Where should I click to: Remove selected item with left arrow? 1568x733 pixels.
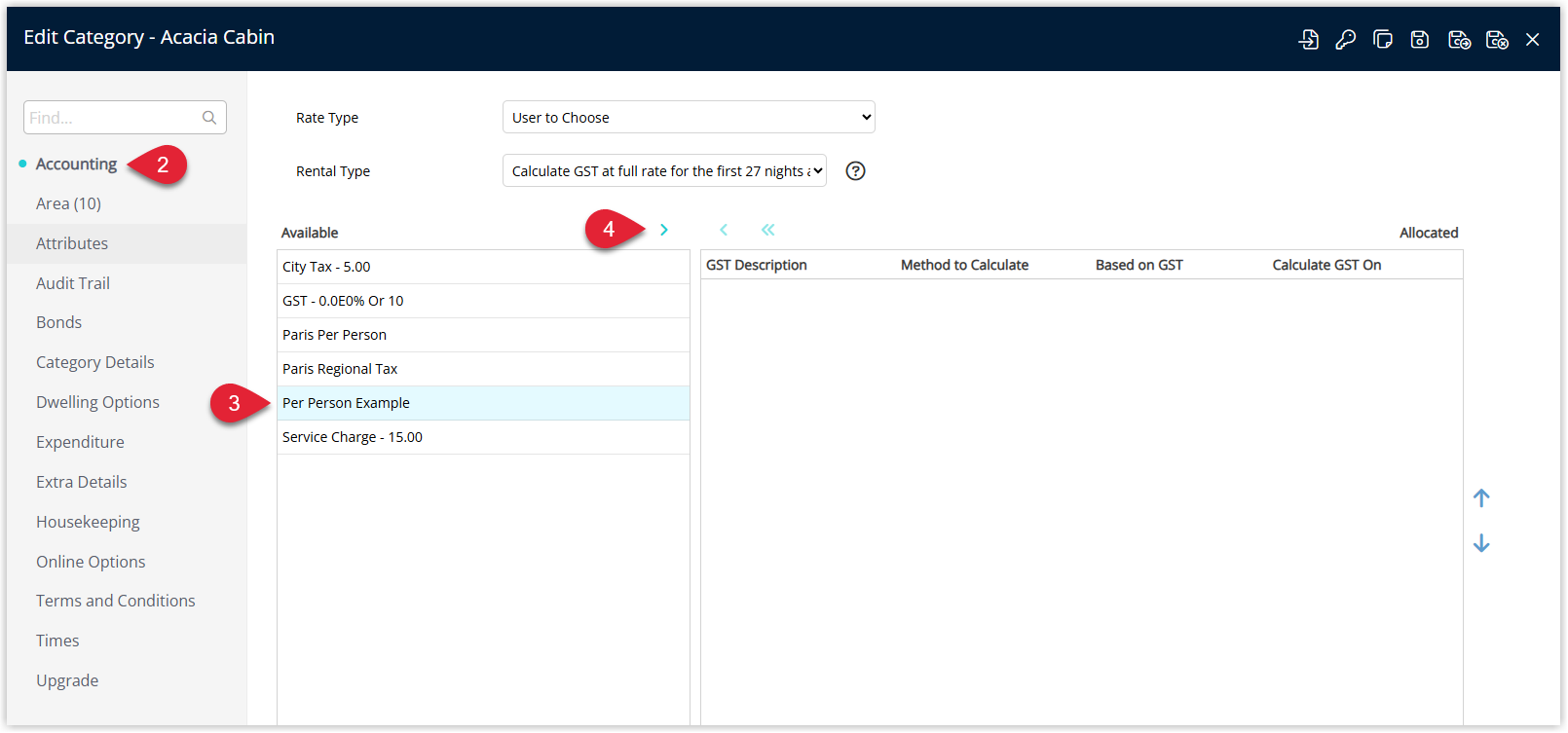tap(724, 230)
